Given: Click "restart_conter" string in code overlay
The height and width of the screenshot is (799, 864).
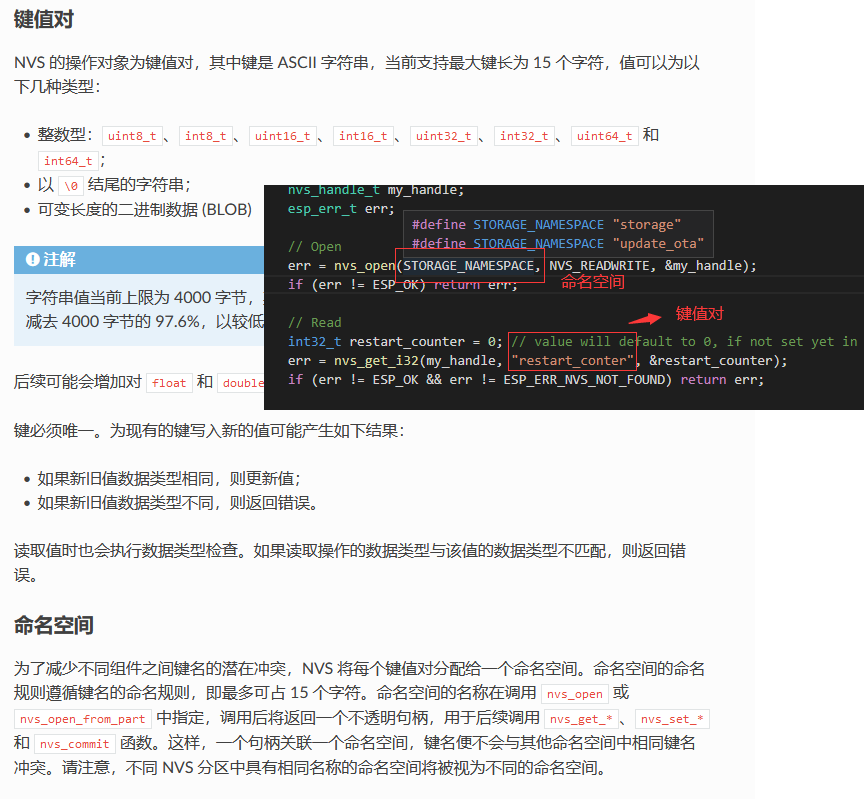Looking at the screenshot, I should click(x=573, y=360).
